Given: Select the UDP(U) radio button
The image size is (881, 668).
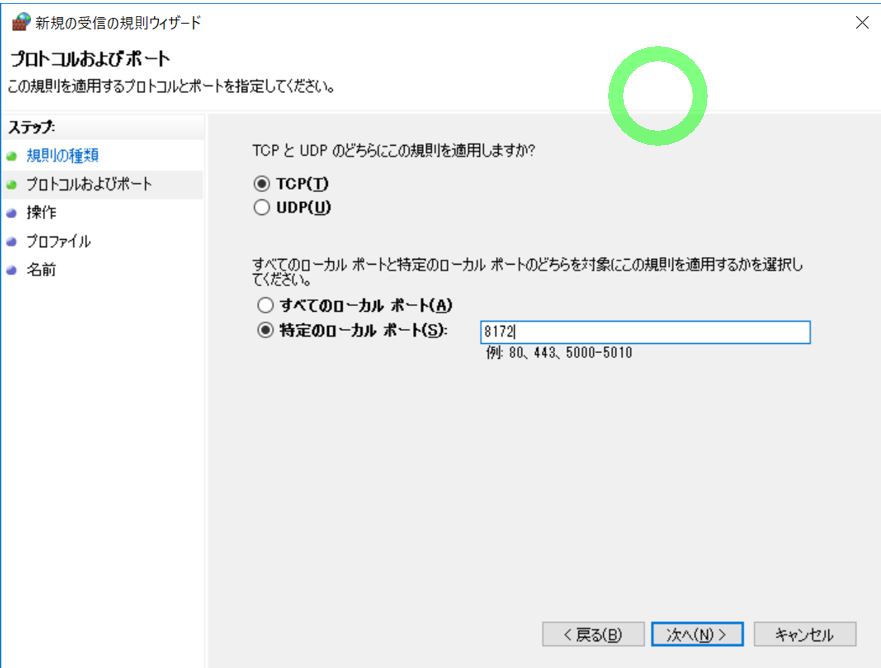Looking at the screenshot, I should coord(262,208).
